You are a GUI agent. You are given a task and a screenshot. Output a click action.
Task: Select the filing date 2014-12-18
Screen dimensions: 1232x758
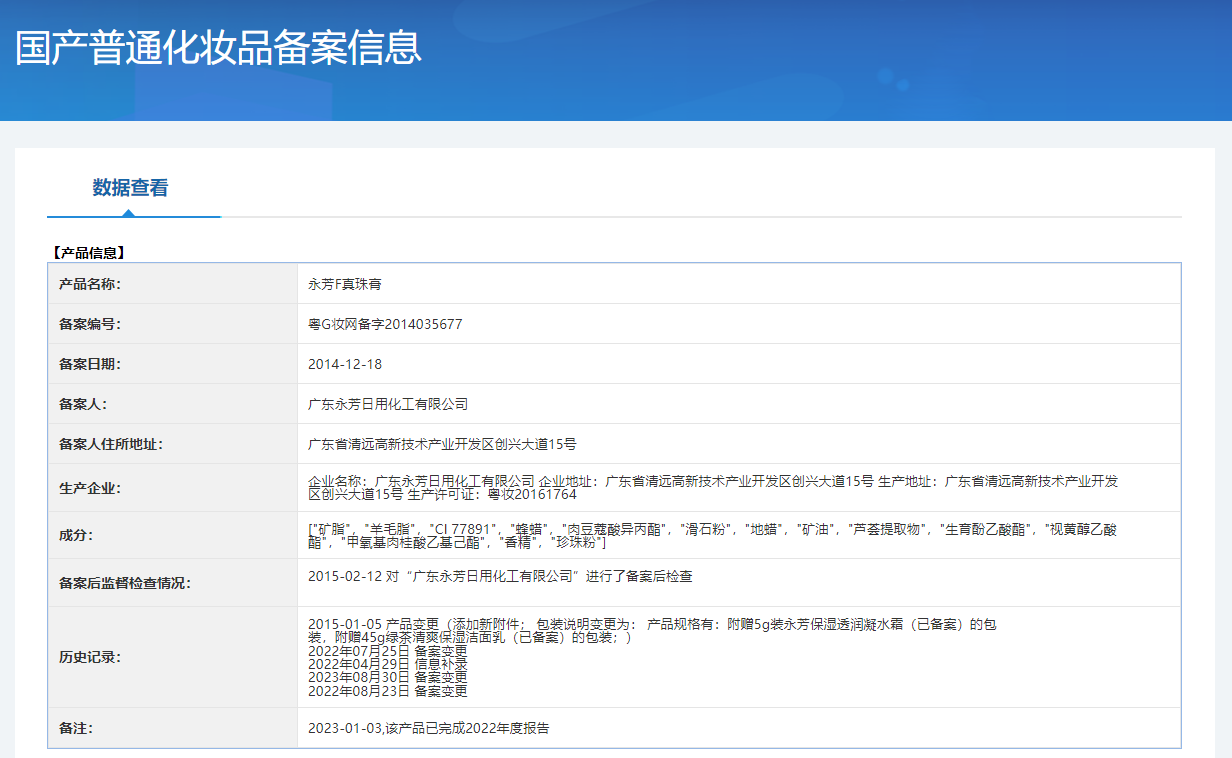click(345, 364)
